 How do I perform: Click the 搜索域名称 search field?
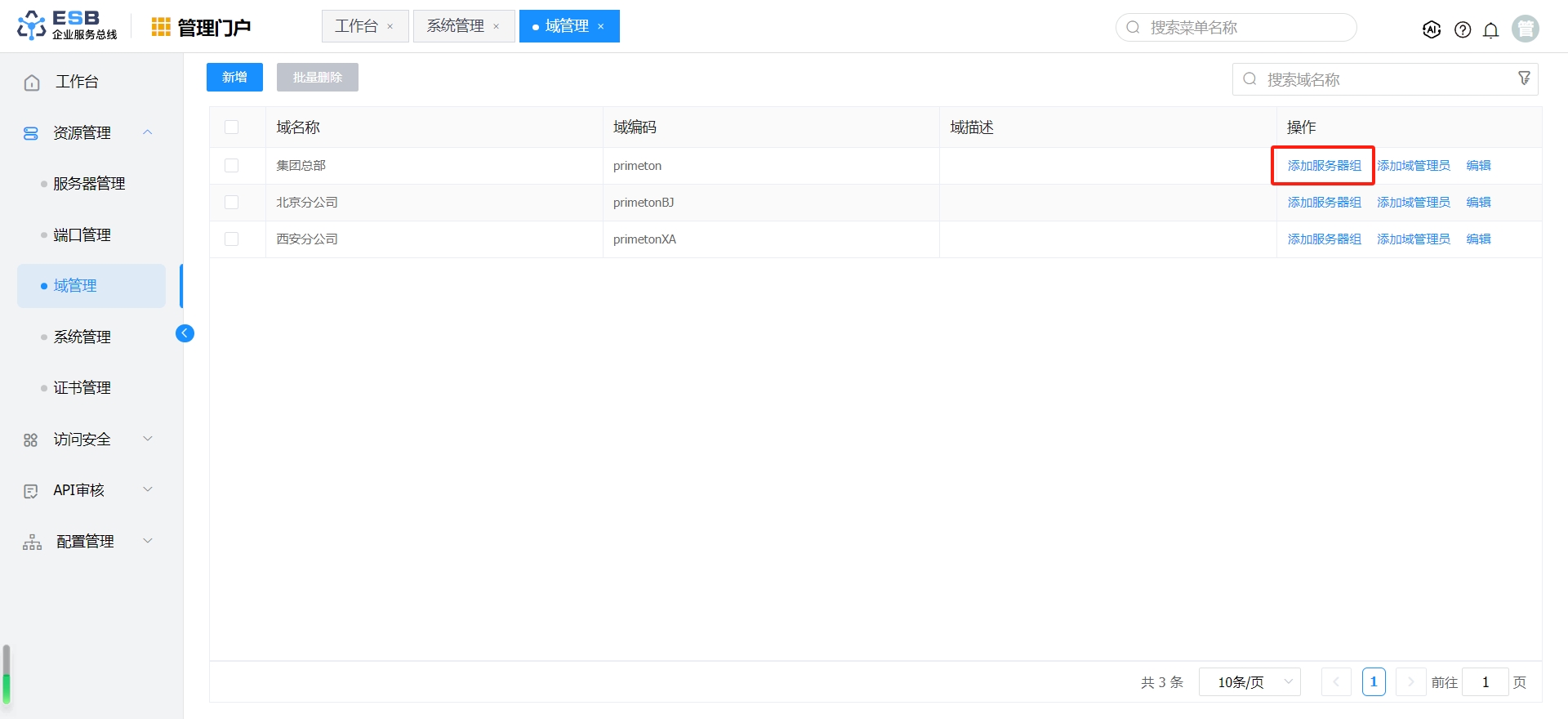tap(1380, 79)
